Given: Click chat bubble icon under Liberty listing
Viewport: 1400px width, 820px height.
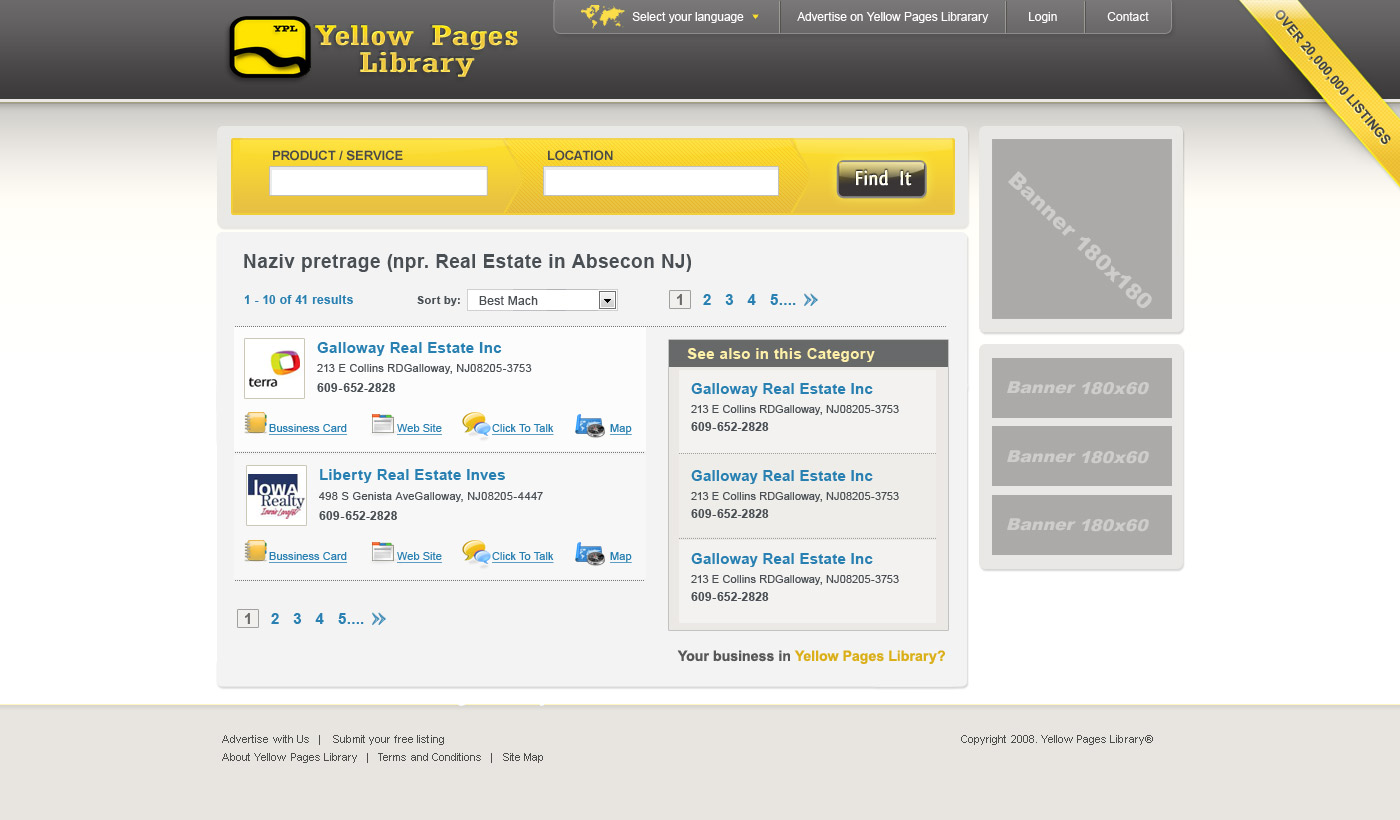Looking at the screenshot, I should [476, 553].
